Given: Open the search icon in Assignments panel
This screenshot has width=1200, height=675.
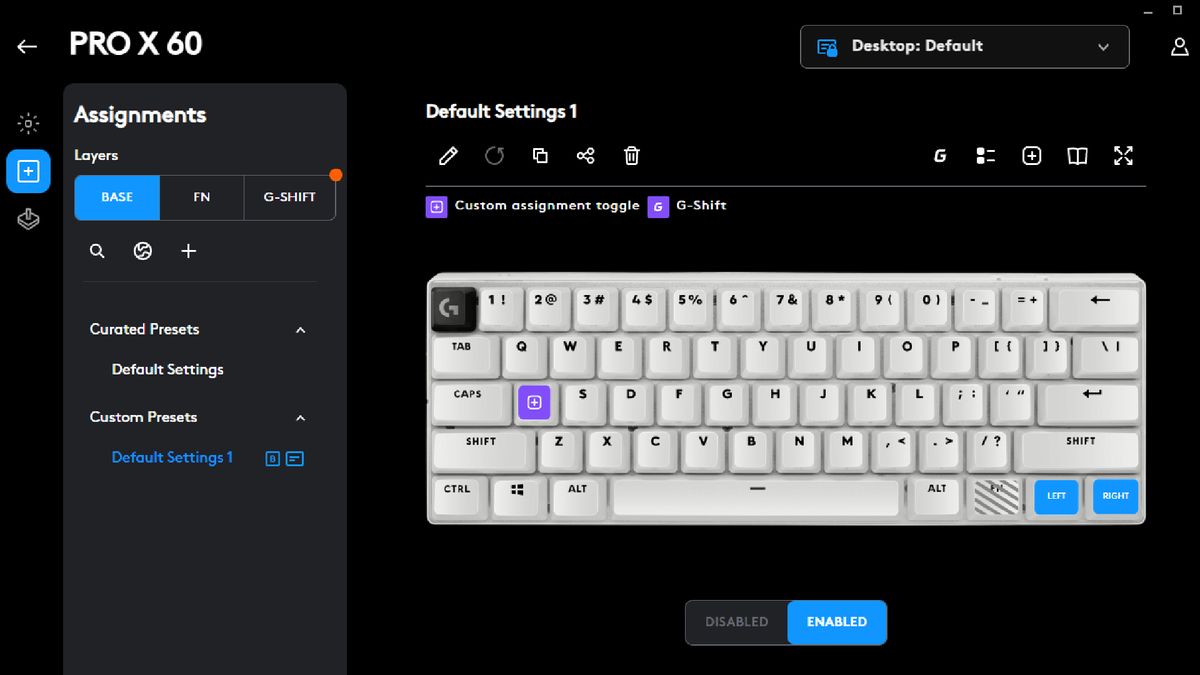Looking at the screenshot, I should tap(97, 251).
